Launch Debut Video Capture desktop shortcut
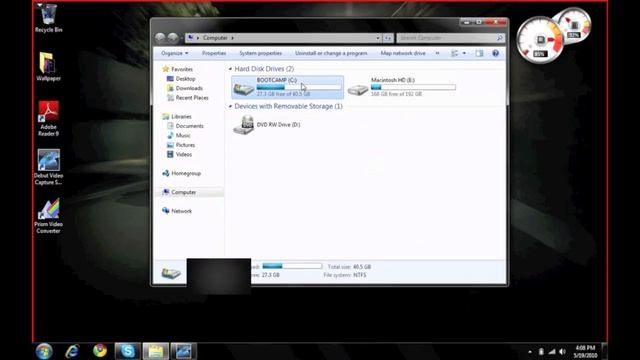 point(48,167)
